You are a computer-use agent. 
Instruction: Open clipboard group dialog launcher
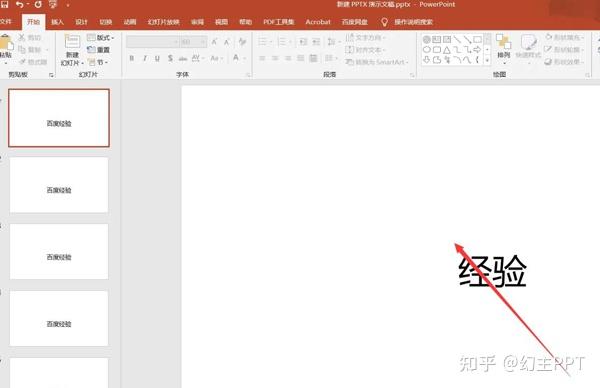[51, 75]
